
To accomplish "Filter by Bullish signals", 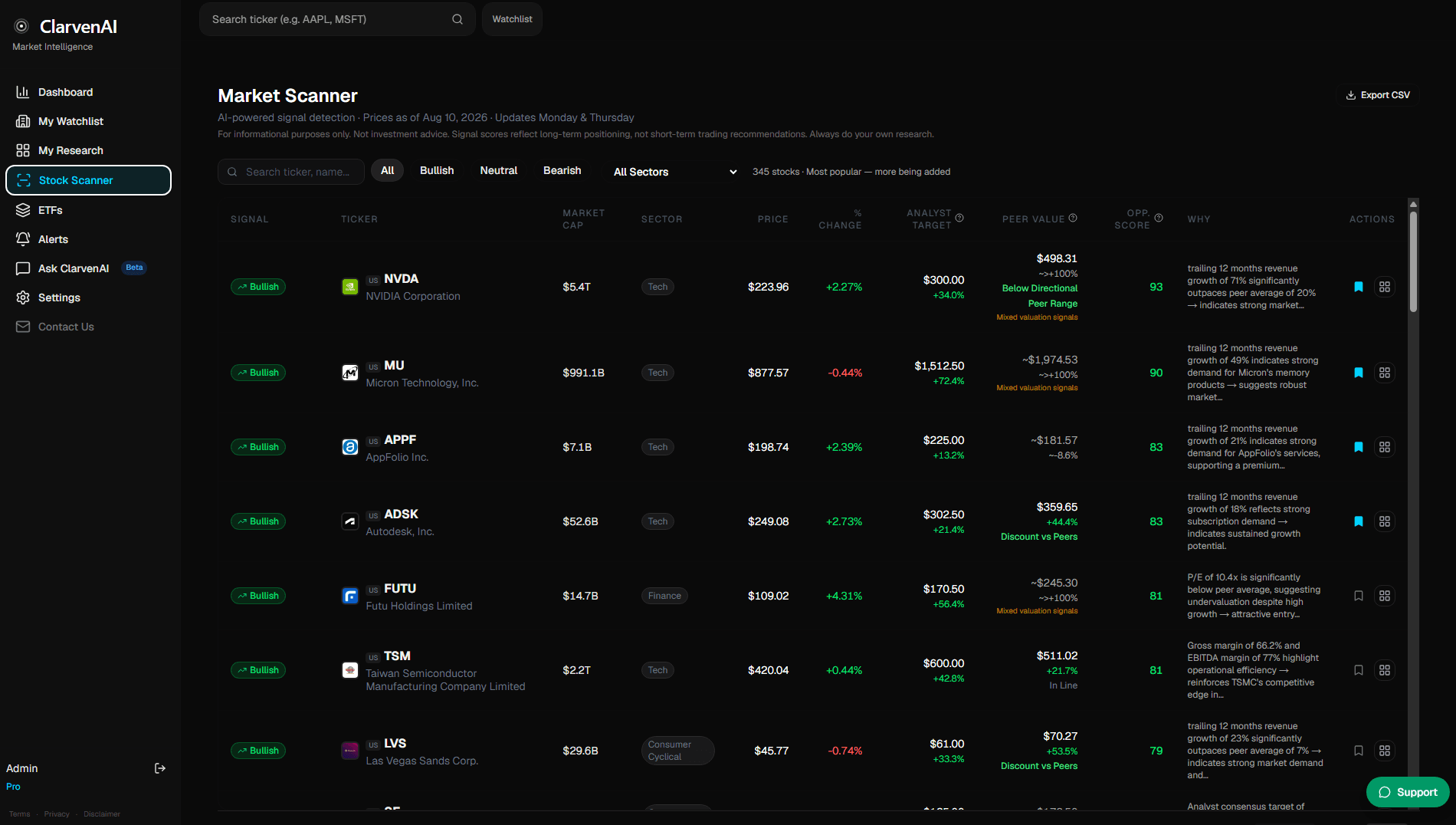I will tap(437, 170).
